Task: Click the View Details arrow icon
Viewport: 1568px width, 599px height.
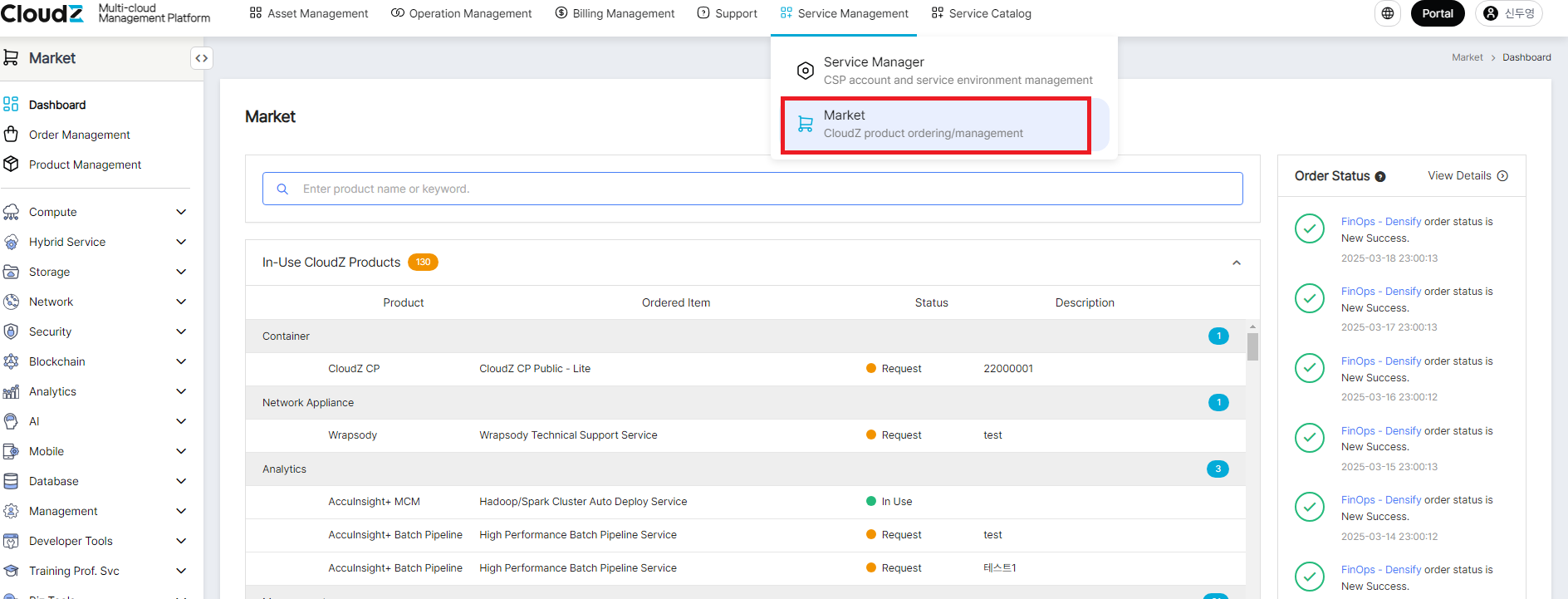Action: (1502, 176)
